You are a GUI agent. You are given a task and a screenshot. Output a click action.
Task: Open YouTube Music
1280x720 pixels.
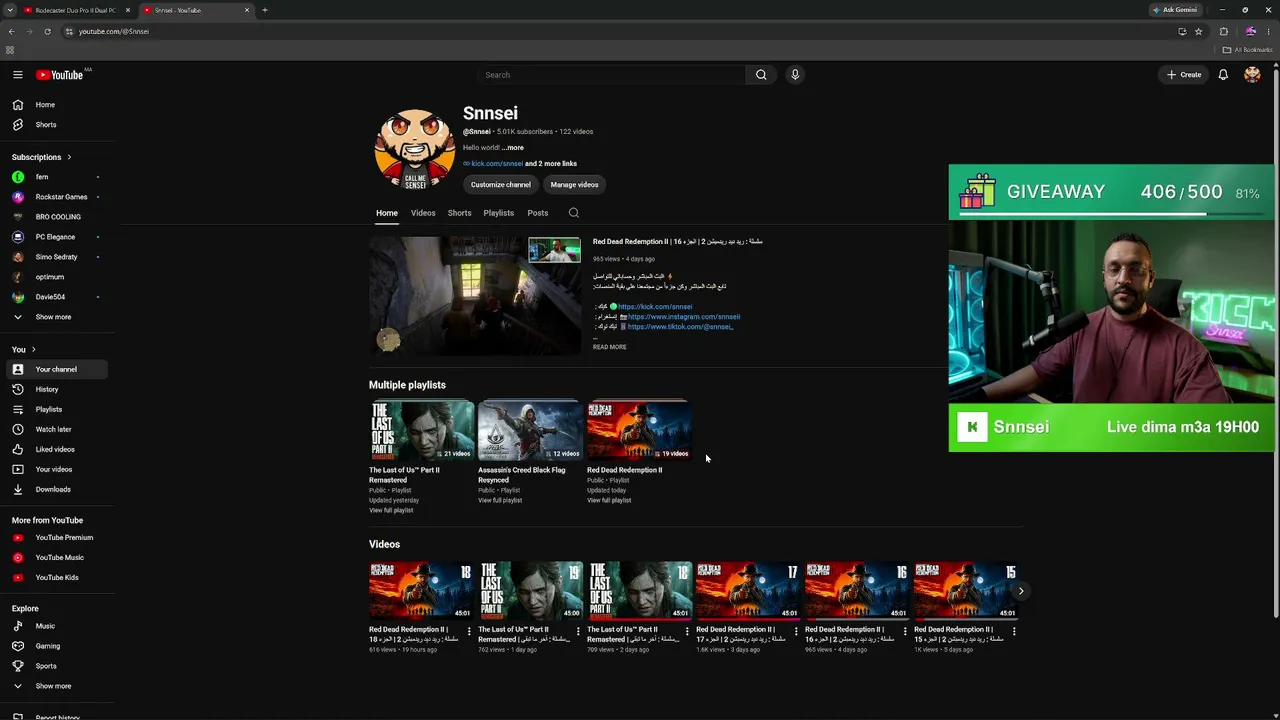click(x=55, y=557)
